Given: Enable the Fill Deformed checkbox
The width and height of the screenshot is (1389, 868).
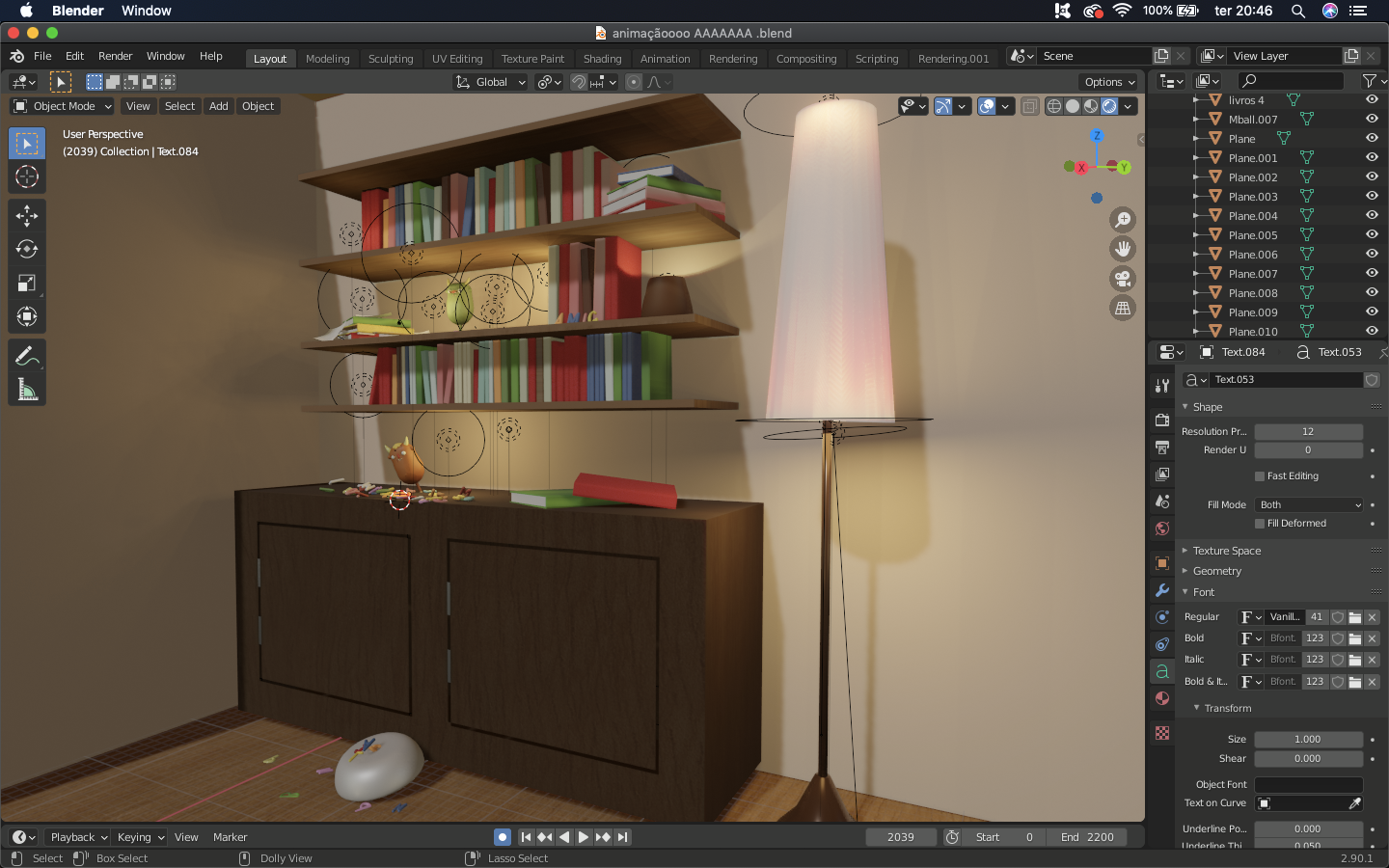Looking at the screenshot, I should pyautogui.click(x=1260, y=524).
